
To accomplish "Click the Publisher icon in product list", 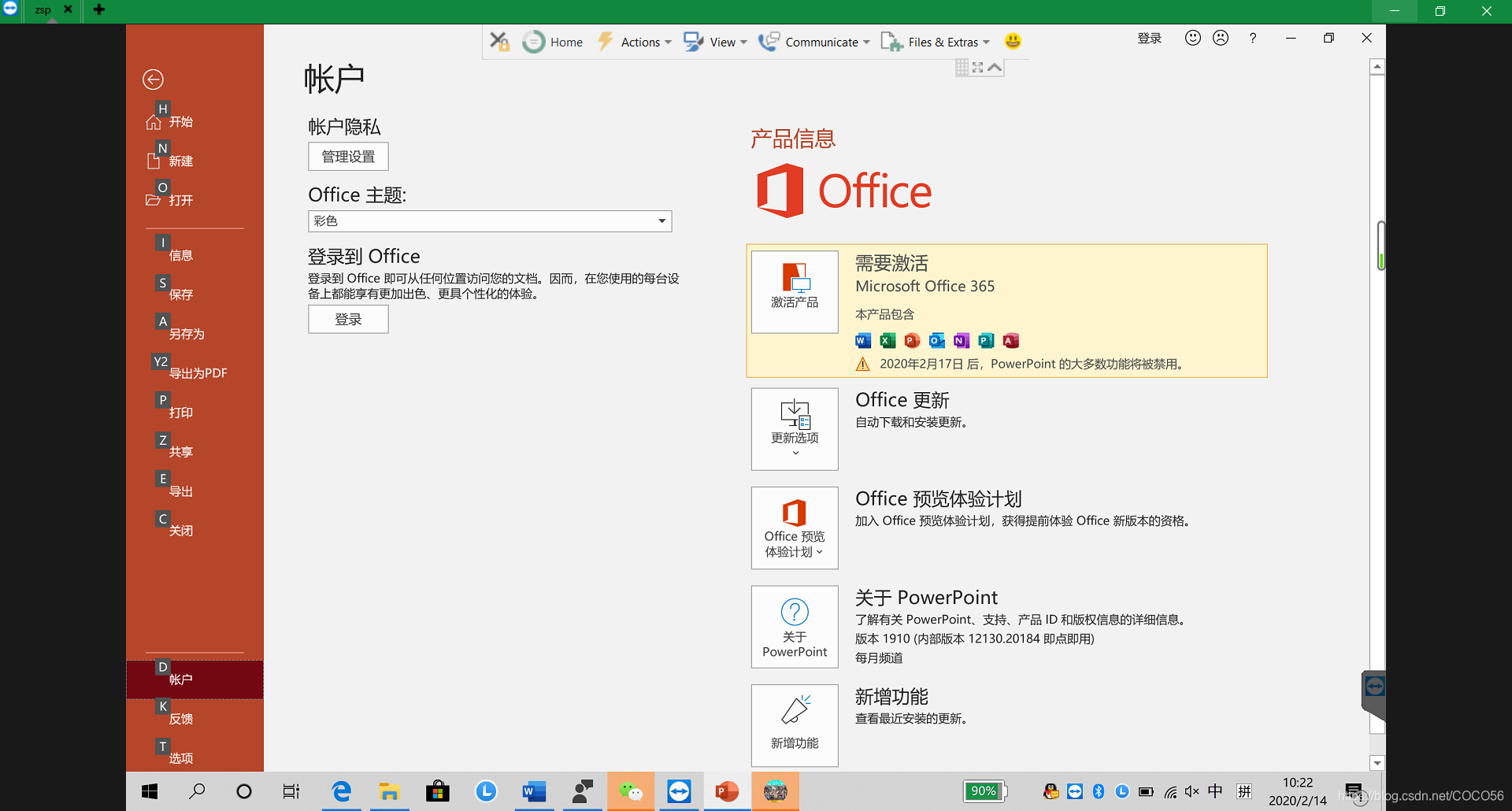I will click(986, 340).
